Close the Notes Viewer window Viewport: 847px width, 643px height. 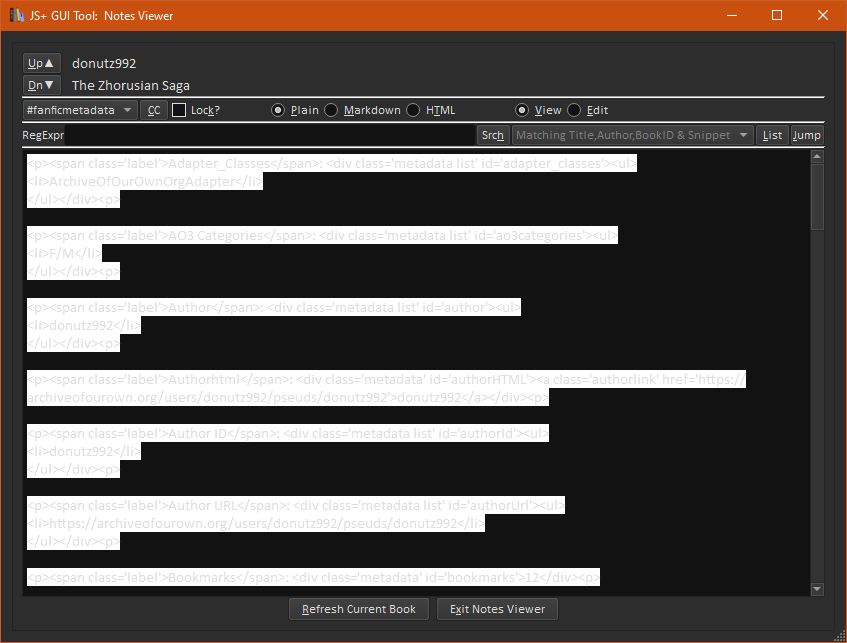(x=823, y=15)
